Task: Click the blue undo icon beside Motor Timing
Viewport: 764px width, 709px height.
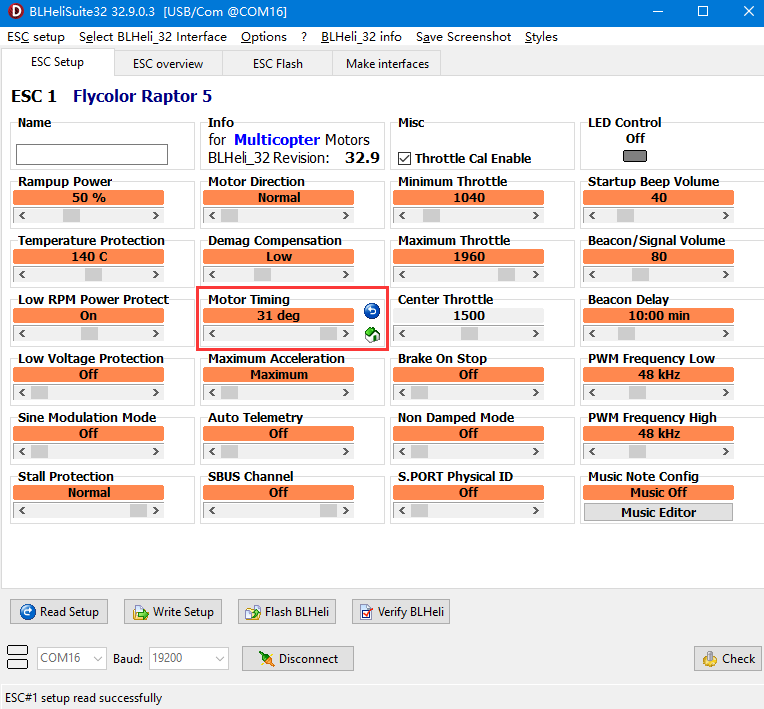Action: (x=371, y=311)
